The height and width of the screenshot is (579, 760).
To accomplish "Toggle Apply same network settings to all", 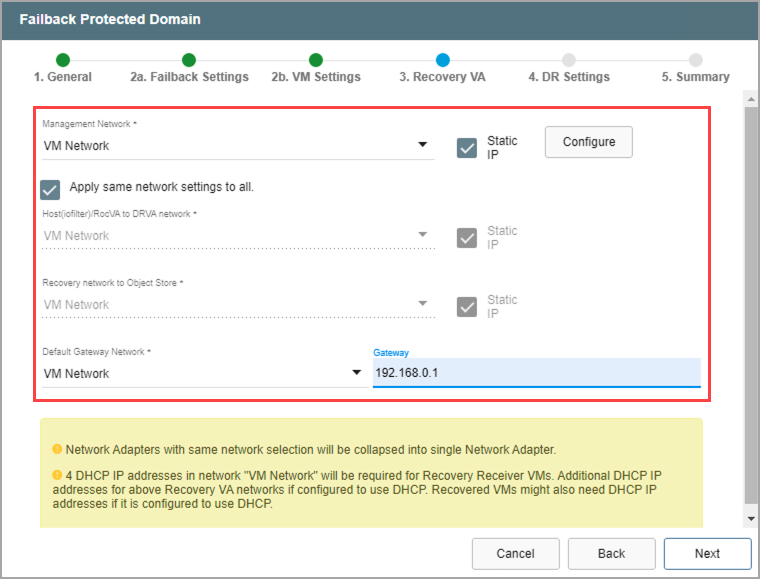I will coord(50,188).
